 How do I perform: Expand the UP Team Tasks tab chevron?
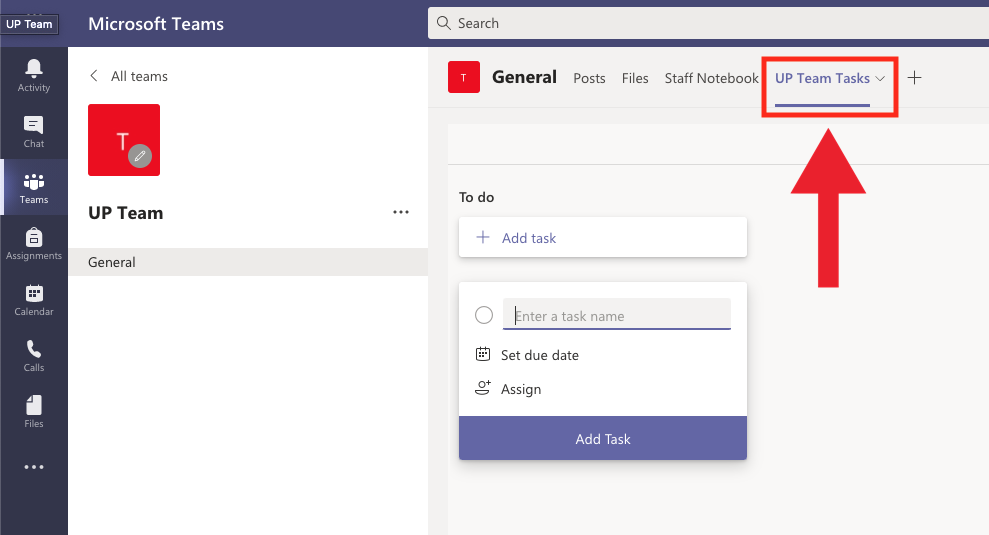coord(880,79)
